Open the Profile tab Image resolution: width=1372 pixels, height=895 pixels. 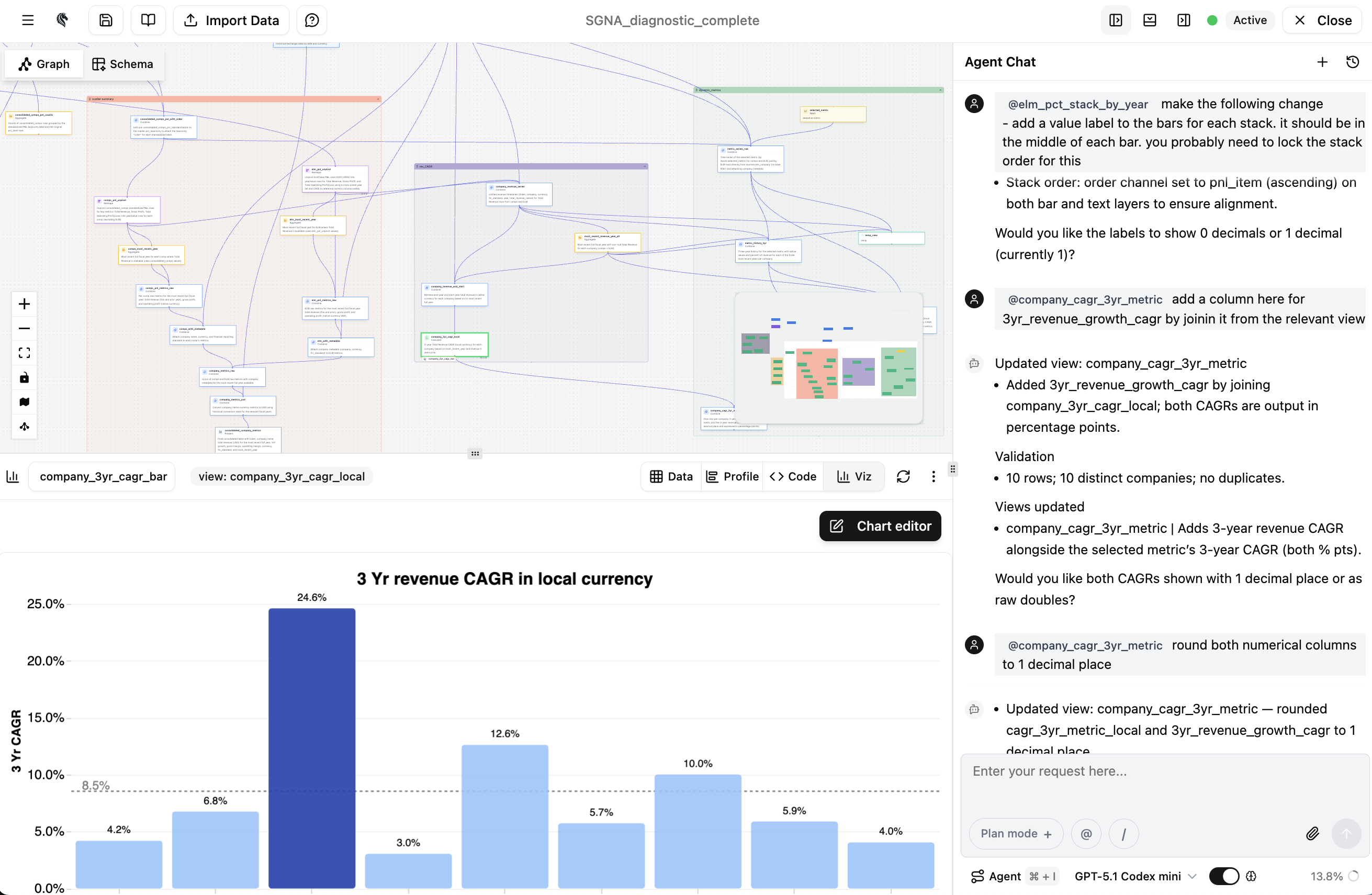click(x=732, y=476)
